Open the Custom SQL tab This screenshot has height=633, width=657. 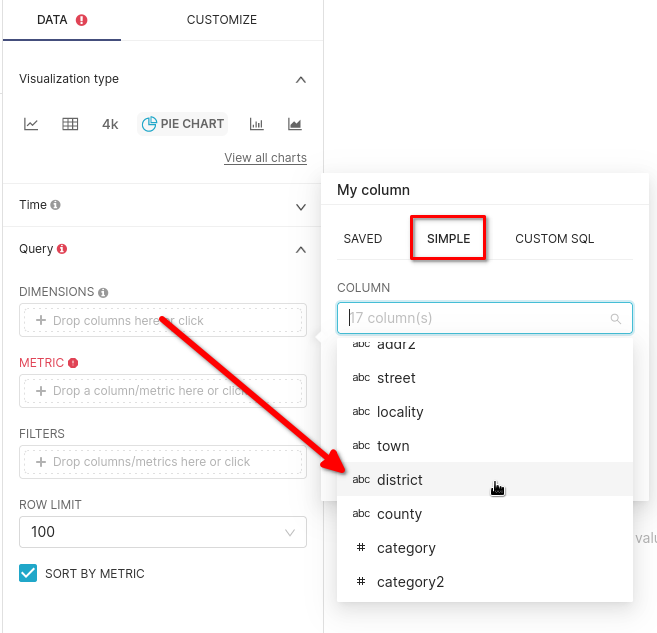(554, 239)
